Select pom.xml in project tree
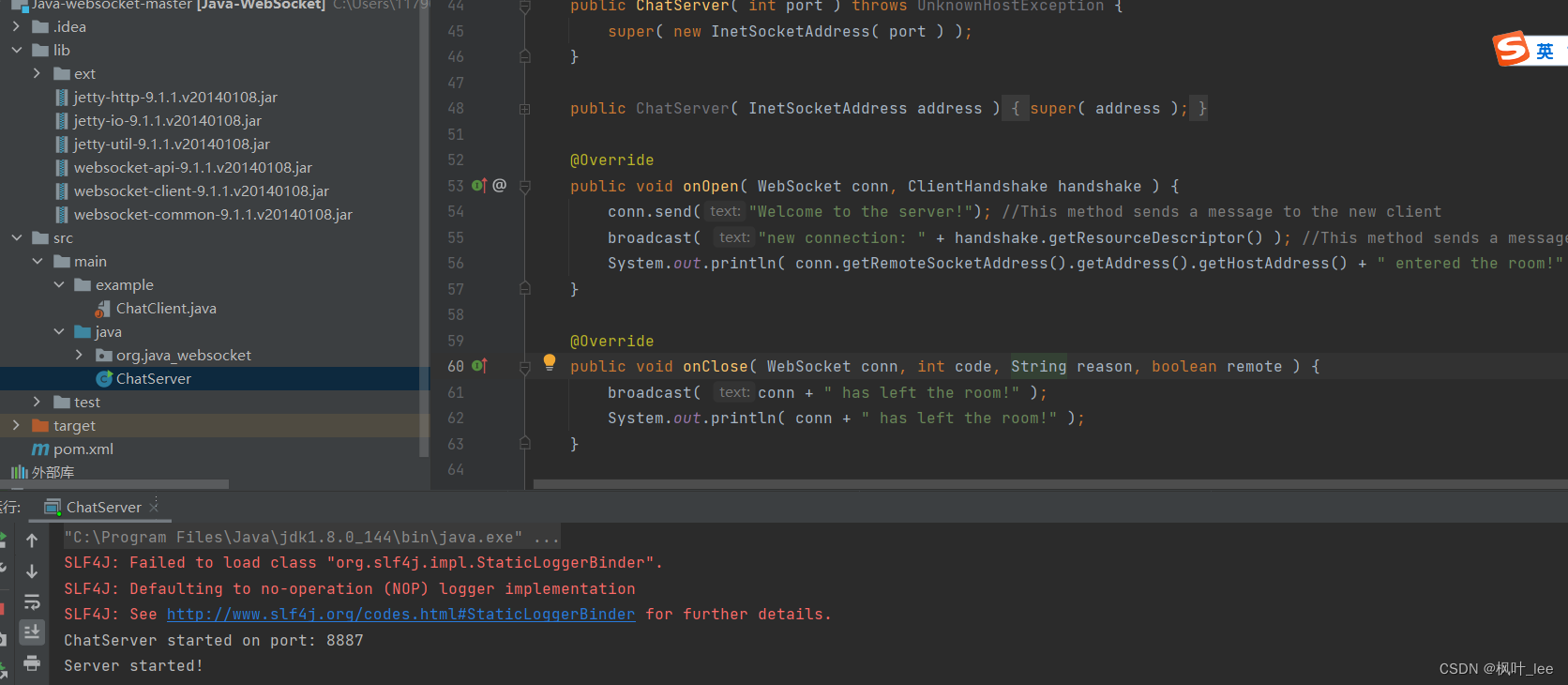Viewport: 1568px width, 685px height. pos(83,449)
